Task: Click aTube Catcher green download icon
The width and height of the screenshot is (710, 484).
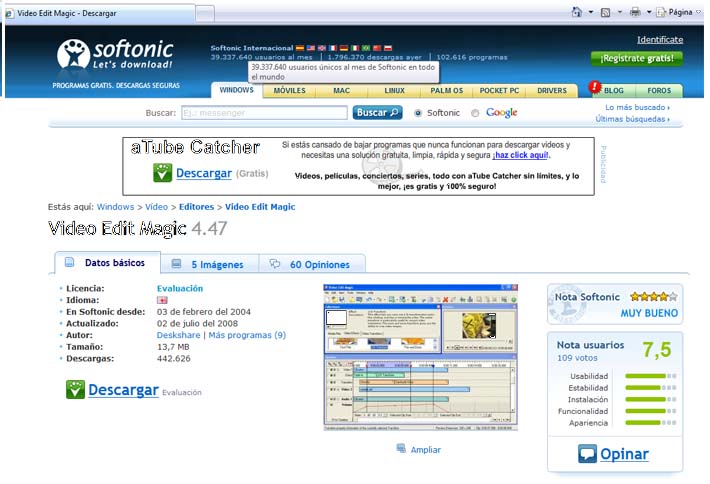Action: point(162,173)
